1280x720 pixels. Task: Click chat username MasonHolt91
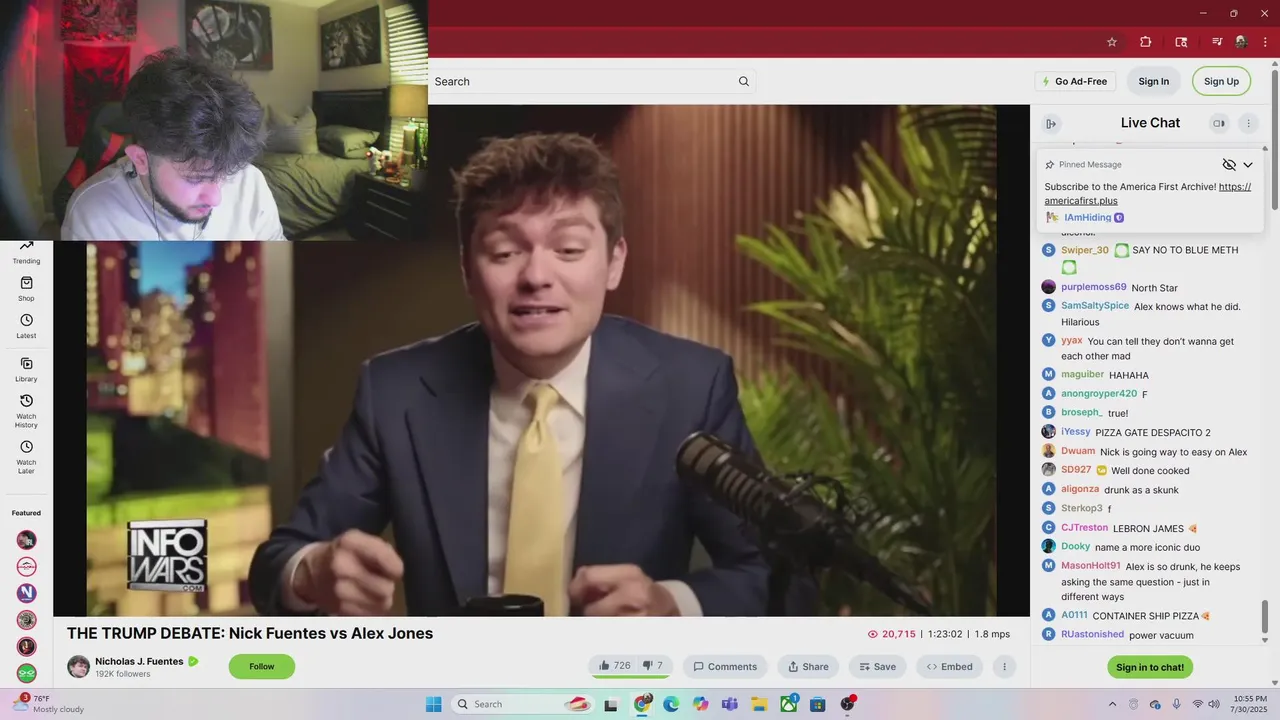[1090, 566]
